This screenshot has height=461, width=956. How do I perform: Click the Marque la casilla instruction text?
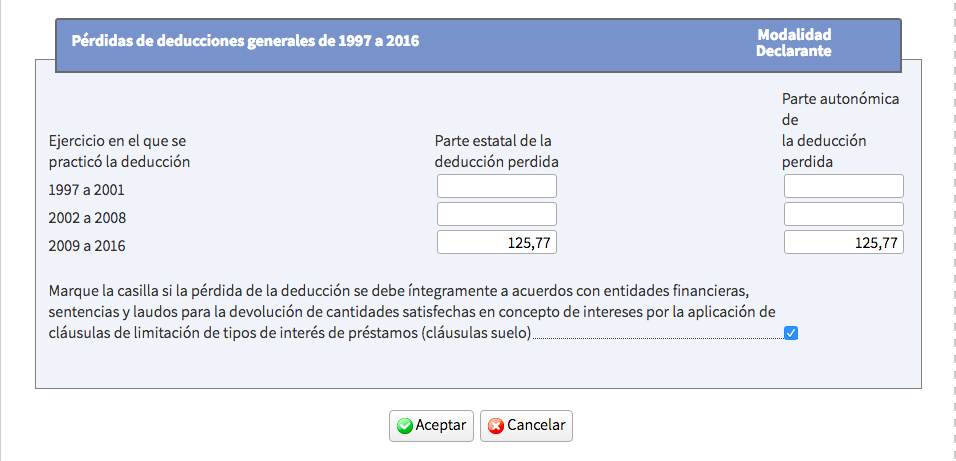(398, 311)
